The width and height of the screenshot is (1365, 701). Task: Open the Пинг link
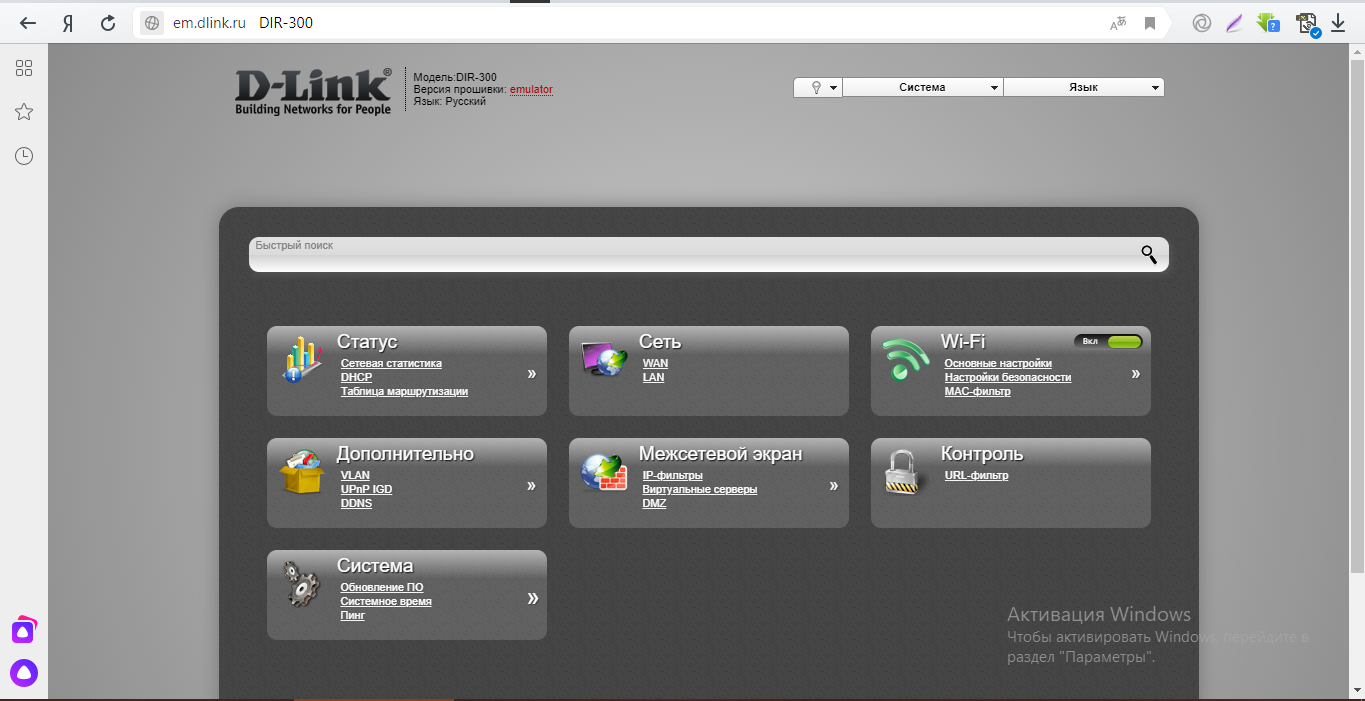[x=353, y=616]
